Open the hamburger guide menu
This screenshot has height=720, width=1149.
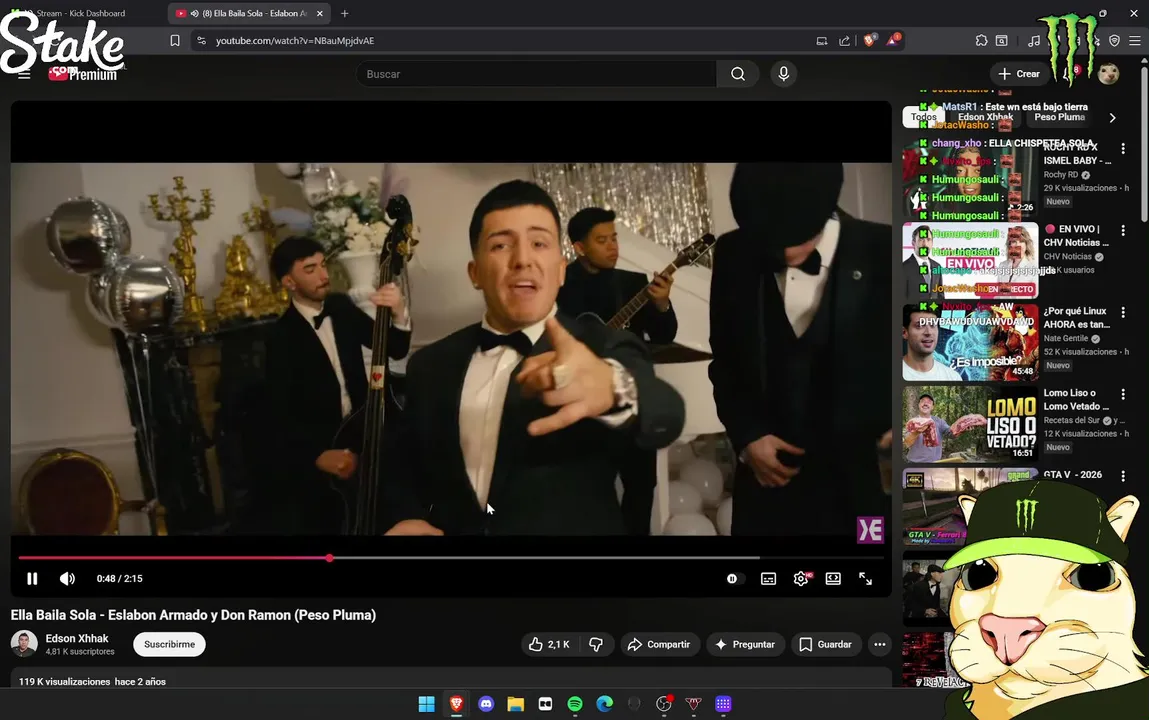pos(24,75)
